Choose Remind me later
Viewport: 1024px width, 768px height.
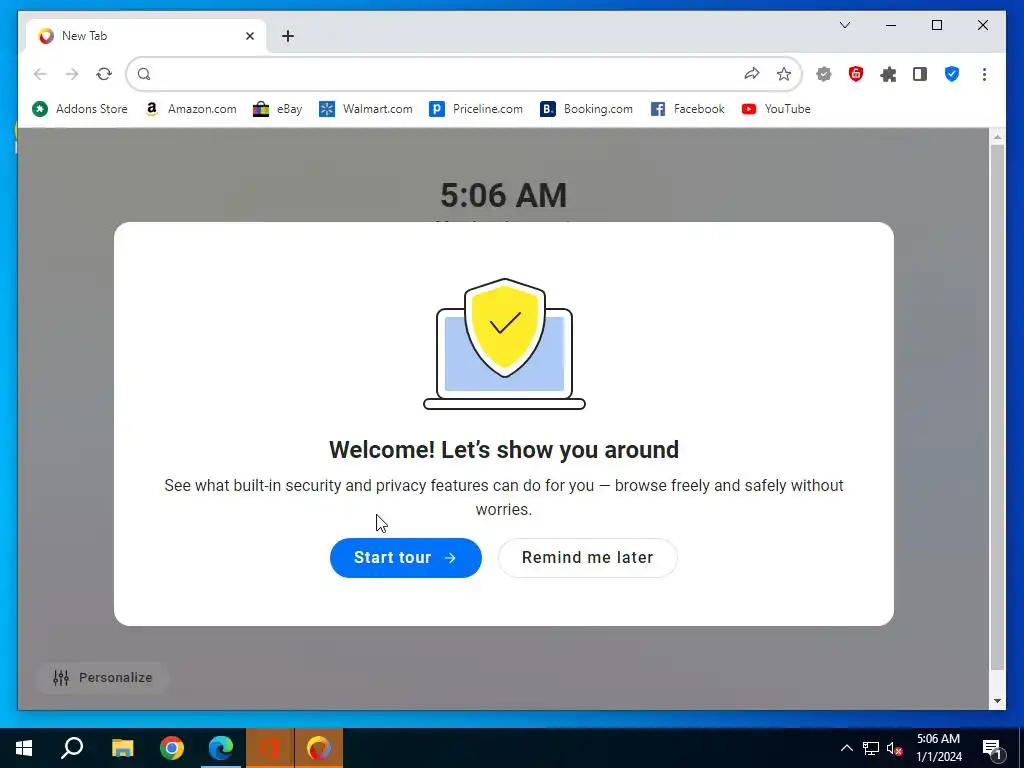(588, 558)
